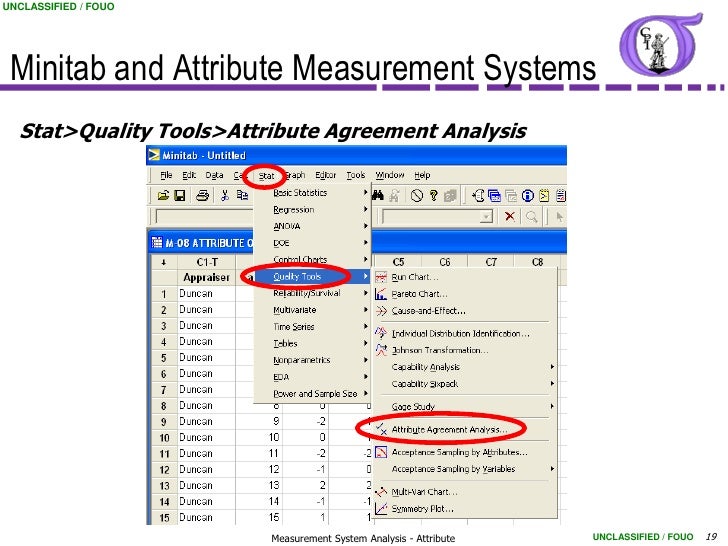The height and width of the screenshot is (546, 728).
Task: Click the Save Project floppy icon
Action: (180, 195)
